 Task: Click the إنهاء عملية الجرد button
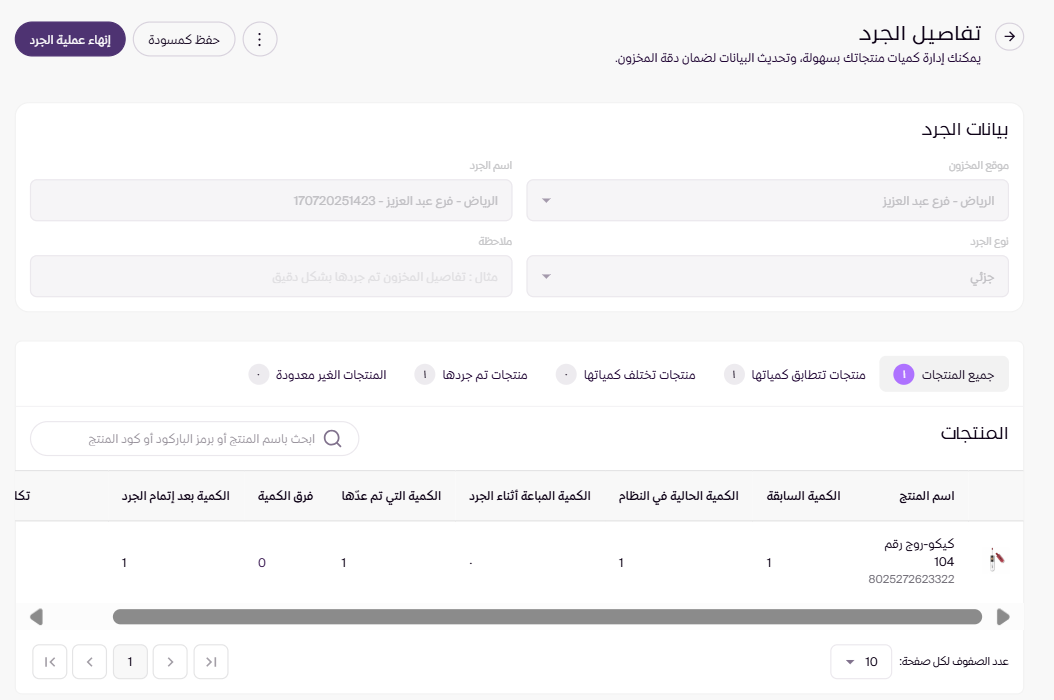pos(70,40)
